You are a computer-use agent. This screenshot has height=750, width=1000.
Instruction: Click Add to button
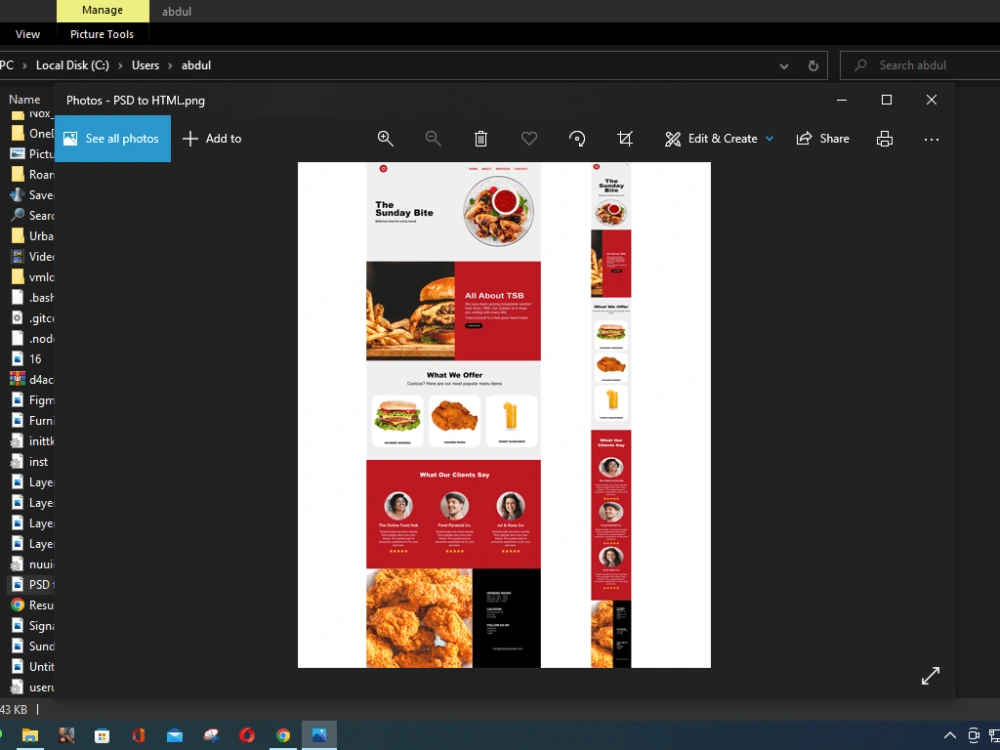pos(212,138)
